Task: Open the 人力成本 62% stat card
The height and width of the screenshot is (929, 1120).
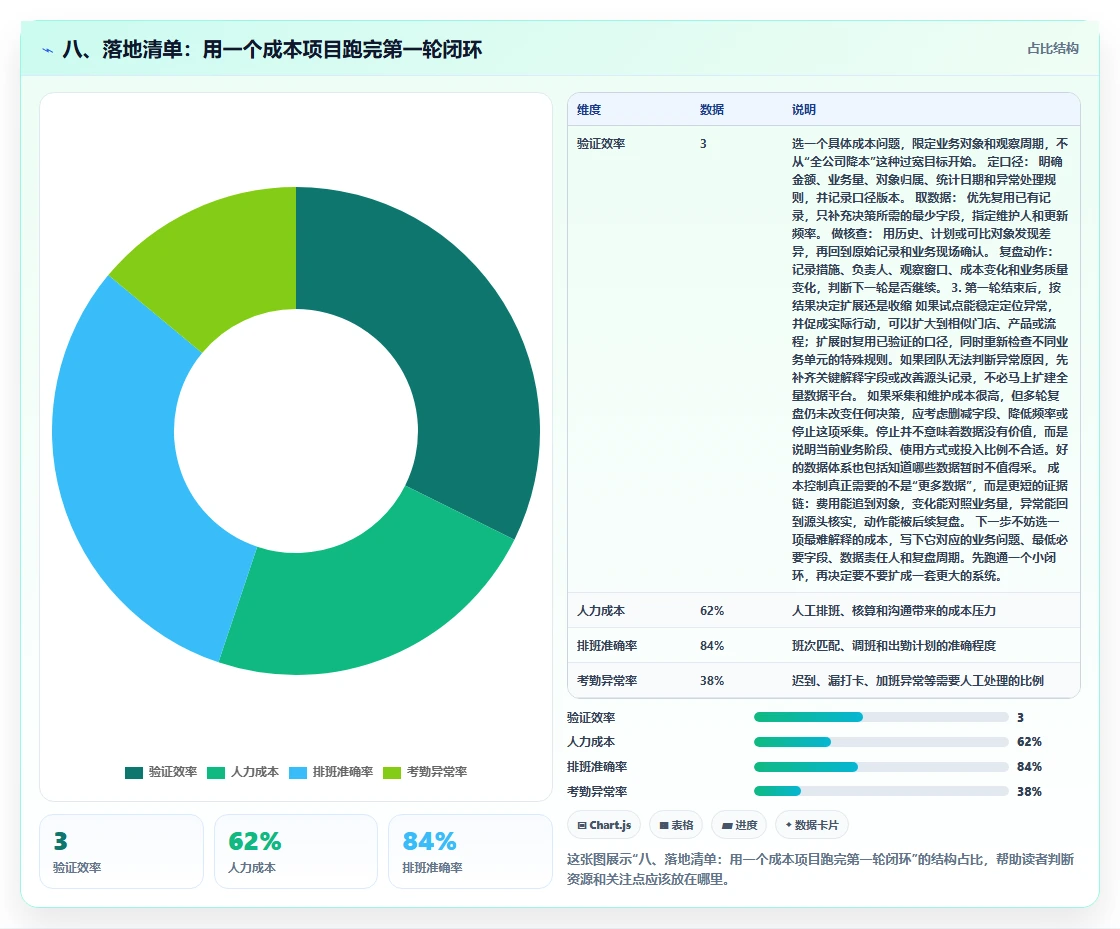Action: tap(296, 851)
